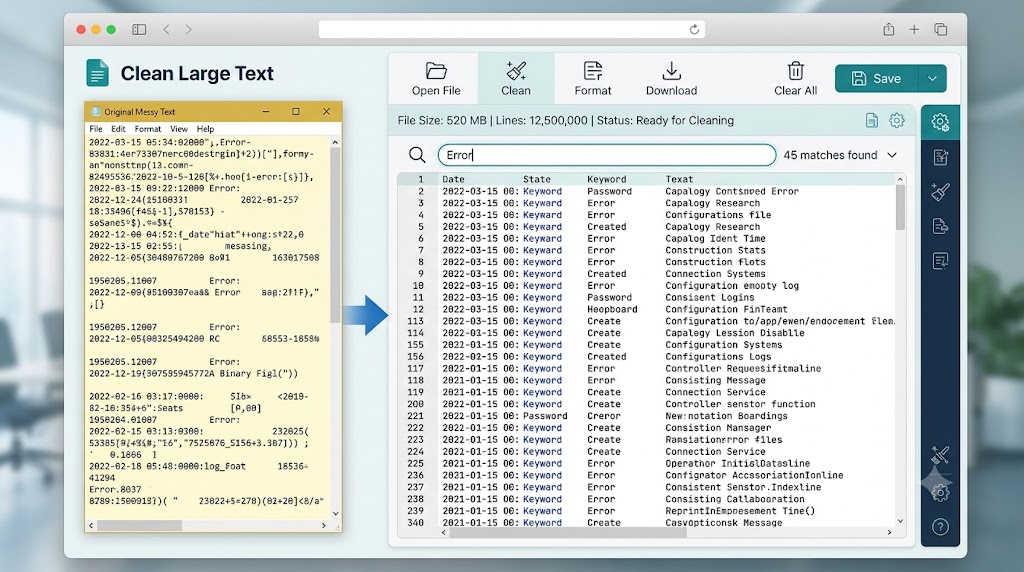Show browser tab overview icon

(940, 29)
